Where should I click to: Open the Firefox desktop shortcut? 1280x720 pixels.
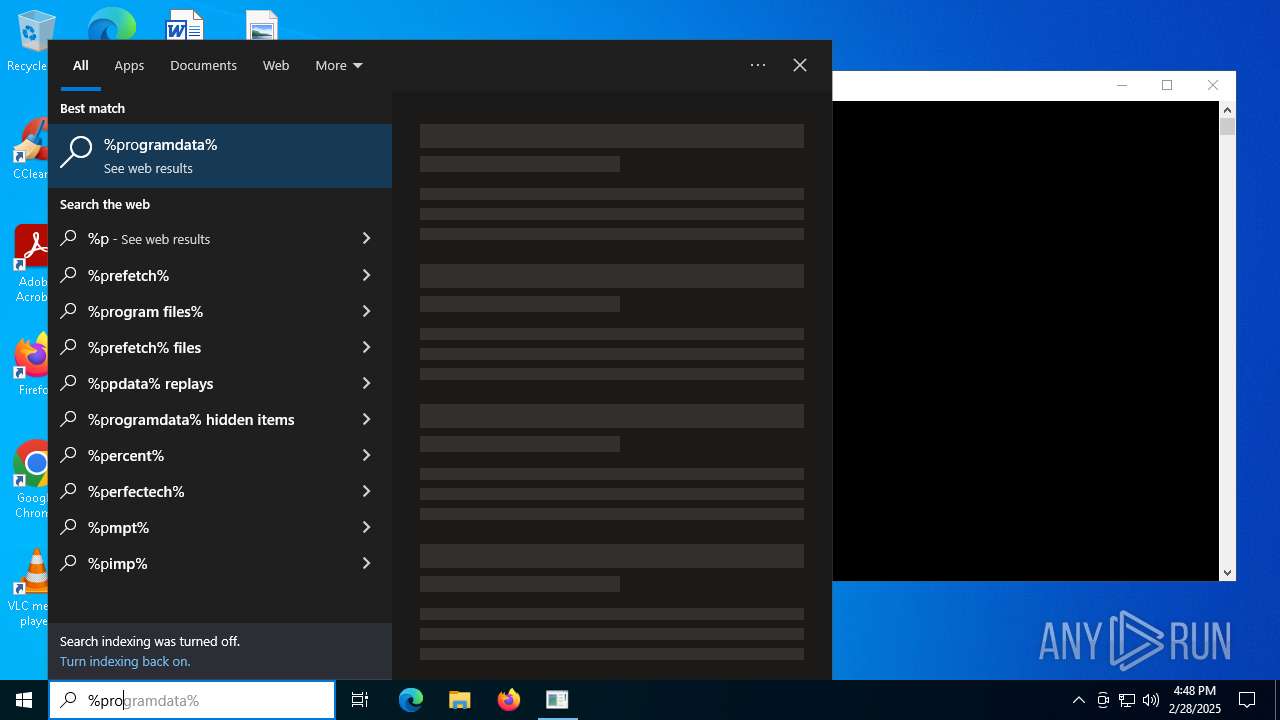pyautogui.click(x=30, y=366)
